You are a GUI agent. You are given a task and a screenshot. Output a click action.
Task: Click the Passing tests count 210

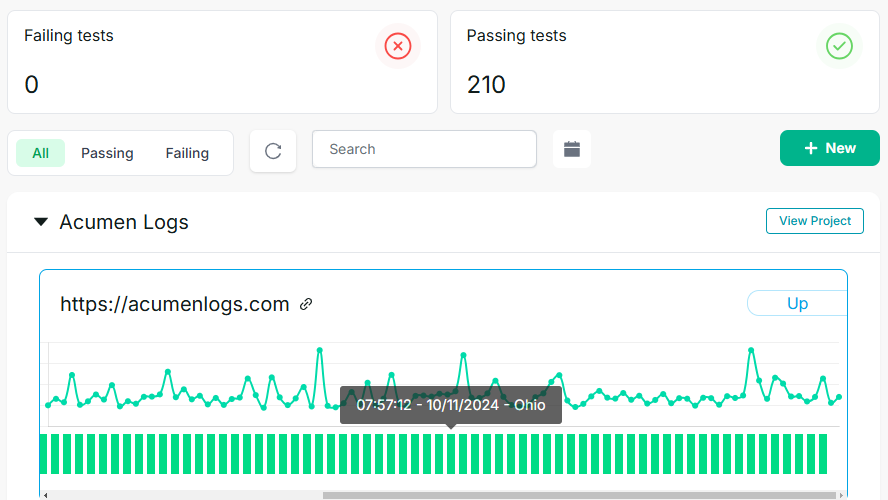(486, 85)
